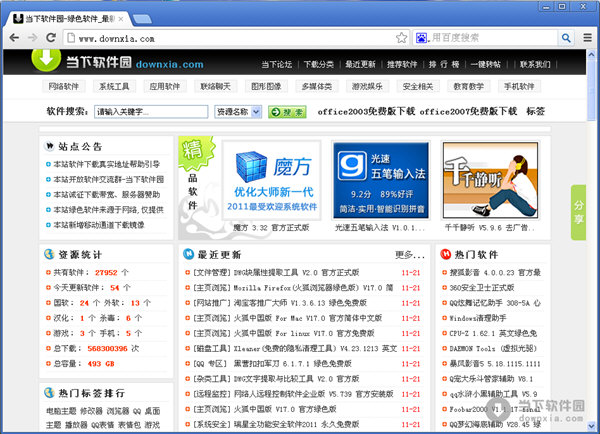The image size is (600, 434).
Task: Click the 电脑主题 hot tag
Action: [x=62, y=411]
